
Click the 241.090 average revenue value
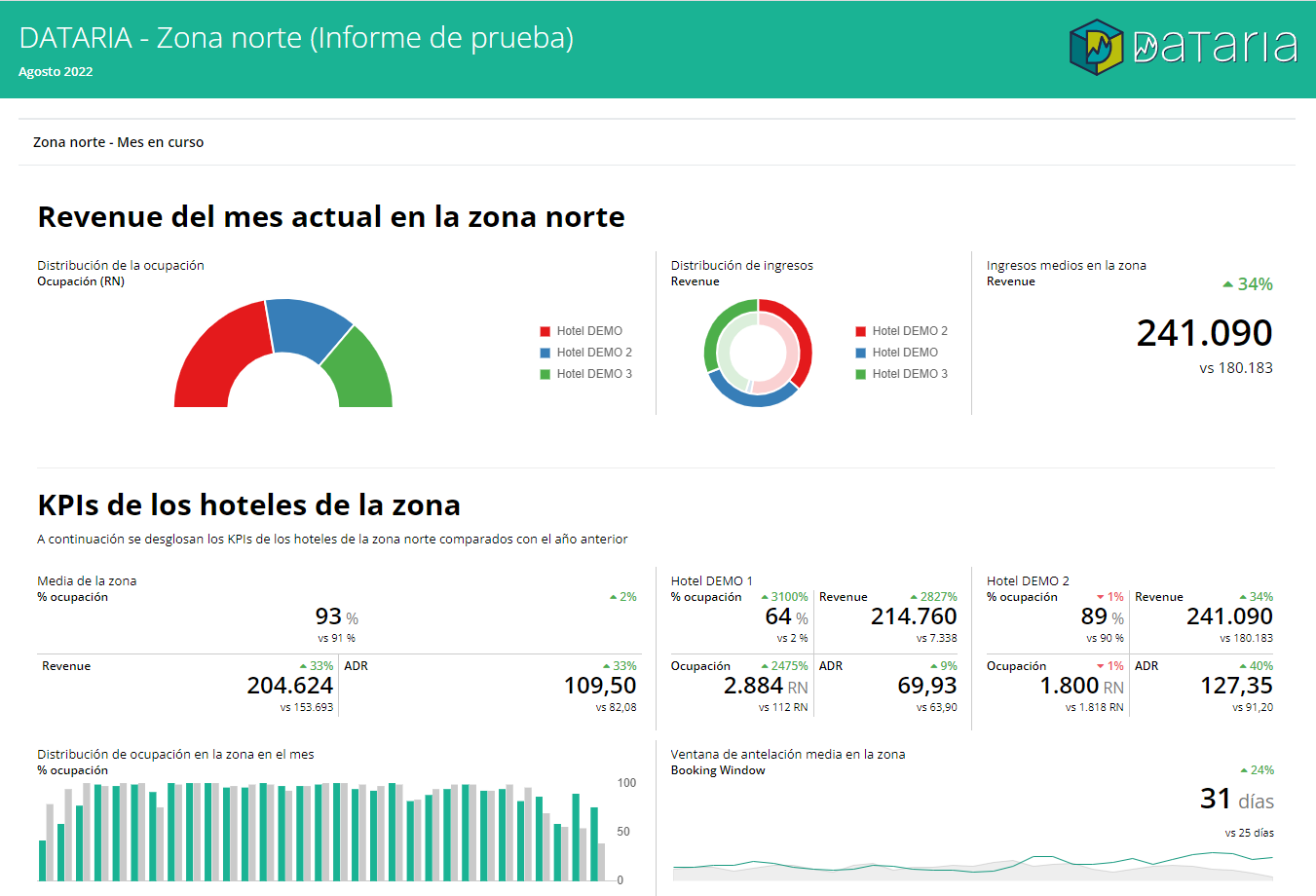1204,333
